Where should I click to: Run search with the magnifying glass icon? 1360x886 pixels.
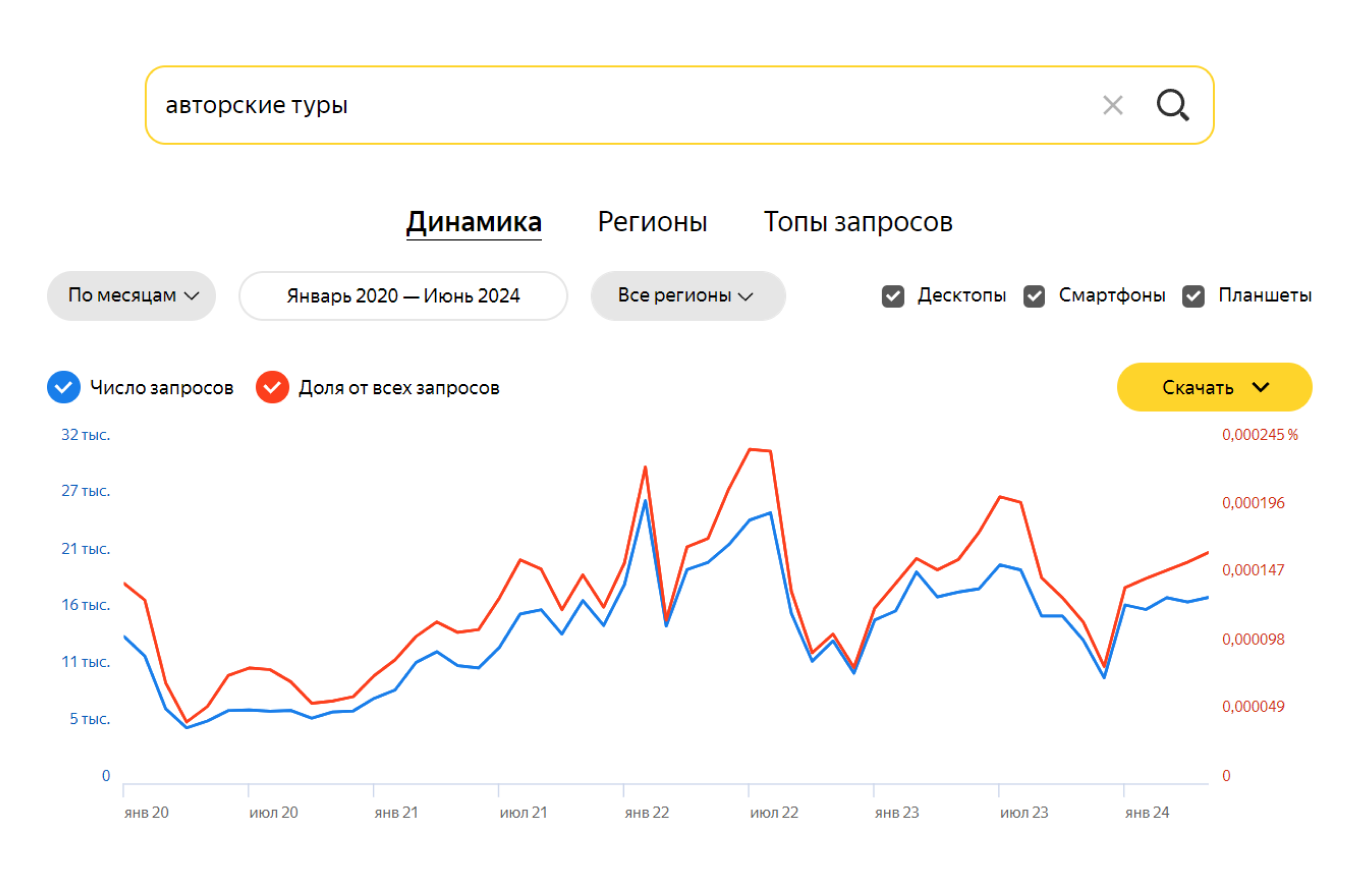coord(1172,105)
